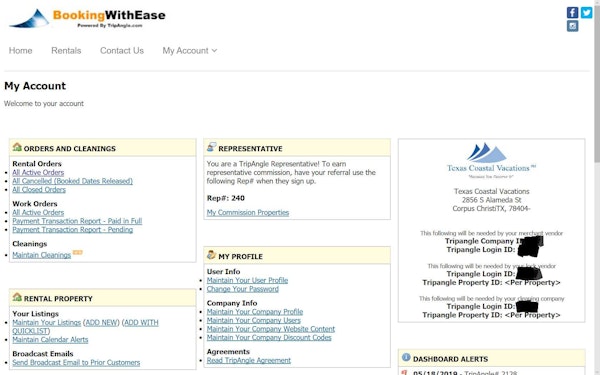Viewport: 600px width, 375px height.
Task: Open the Twitter social icon
Action: [586, 13]
